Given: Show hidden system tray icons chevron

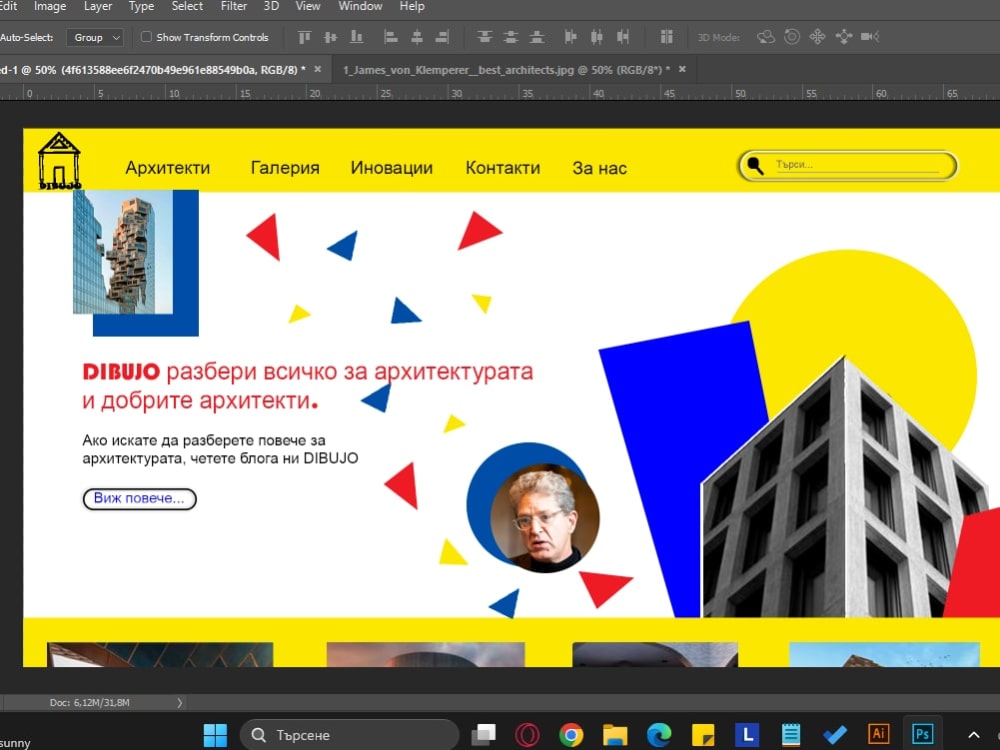Looking at the screenshot, I should click(973, 735).
